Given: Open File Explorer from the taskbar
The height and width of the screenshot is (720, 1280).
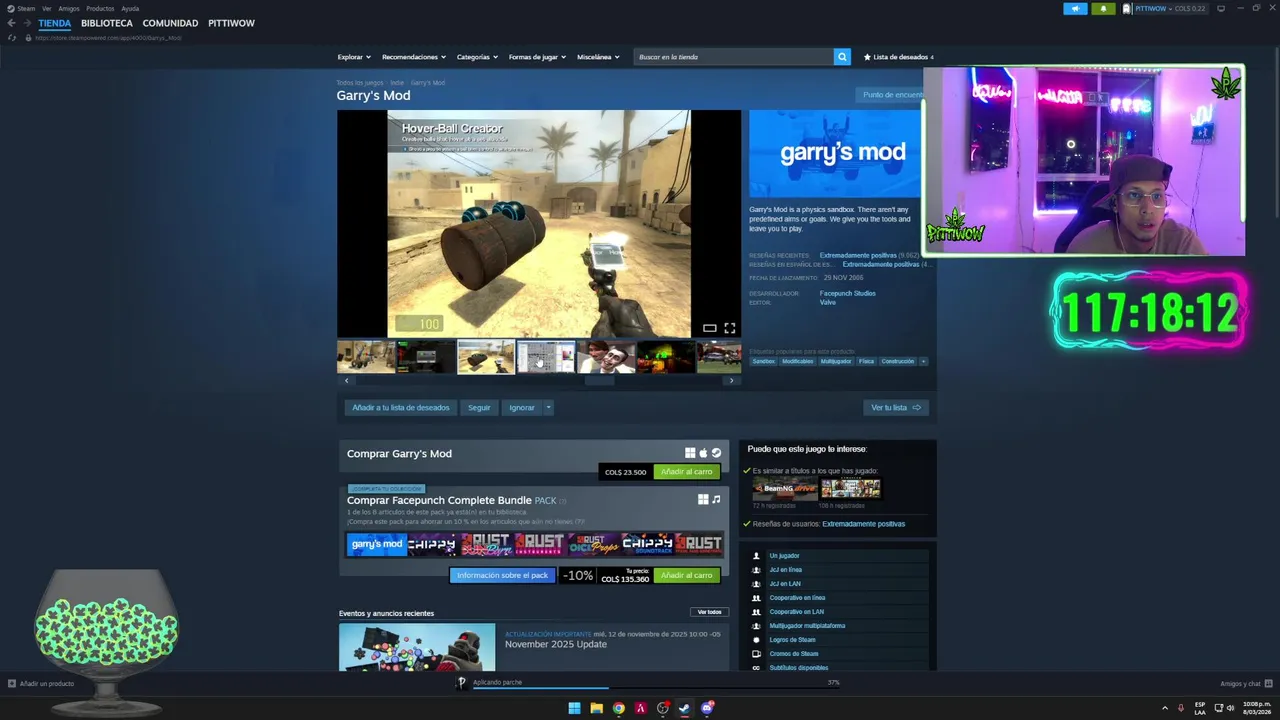Looking at the screenshot, I should click(x=597, y=708).
